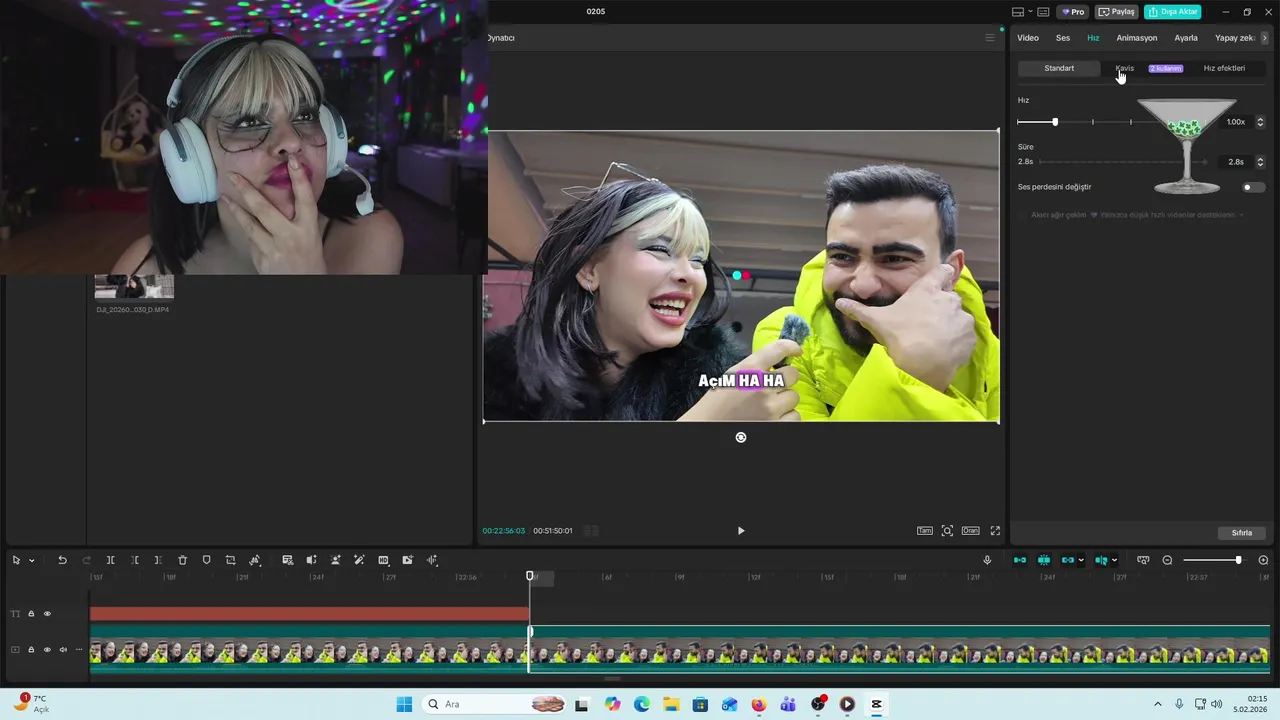Click the person cutout icon in timeline toolbar

click(335, 560)
